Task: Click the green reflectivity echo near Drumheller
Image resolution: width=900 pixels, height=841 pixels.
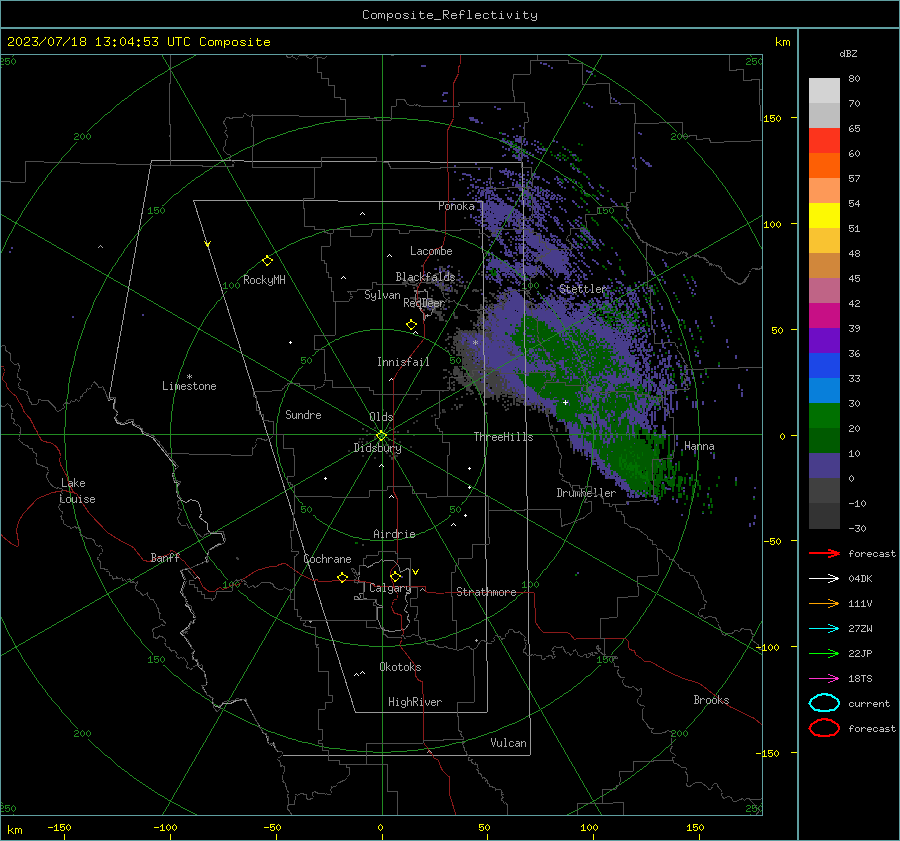Action: click(x=631, y=462)
